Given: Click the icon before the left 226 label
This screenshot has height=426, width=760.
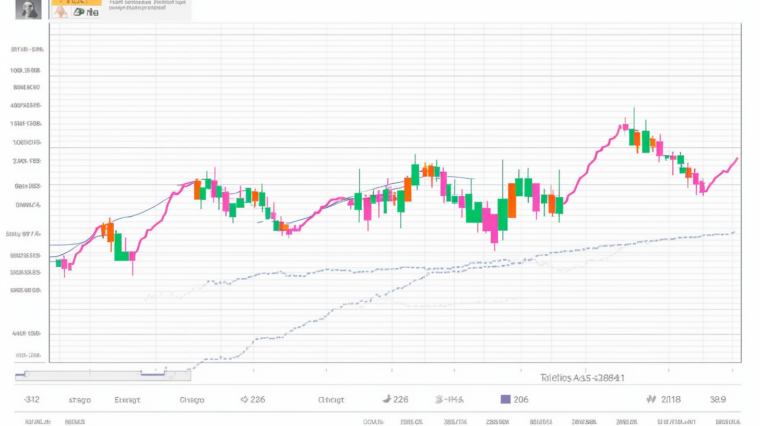Looking at the screenshot, I should click(x=244, y=399).
